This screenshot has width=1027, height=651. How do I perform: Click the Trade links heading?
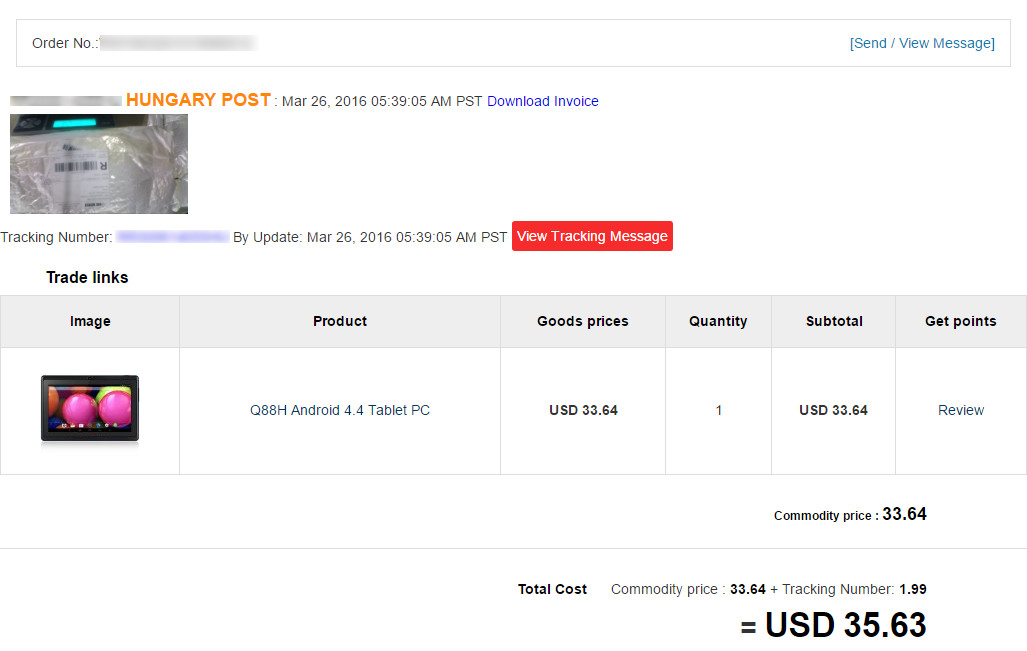pyautogui.click(x=87, y=277)
